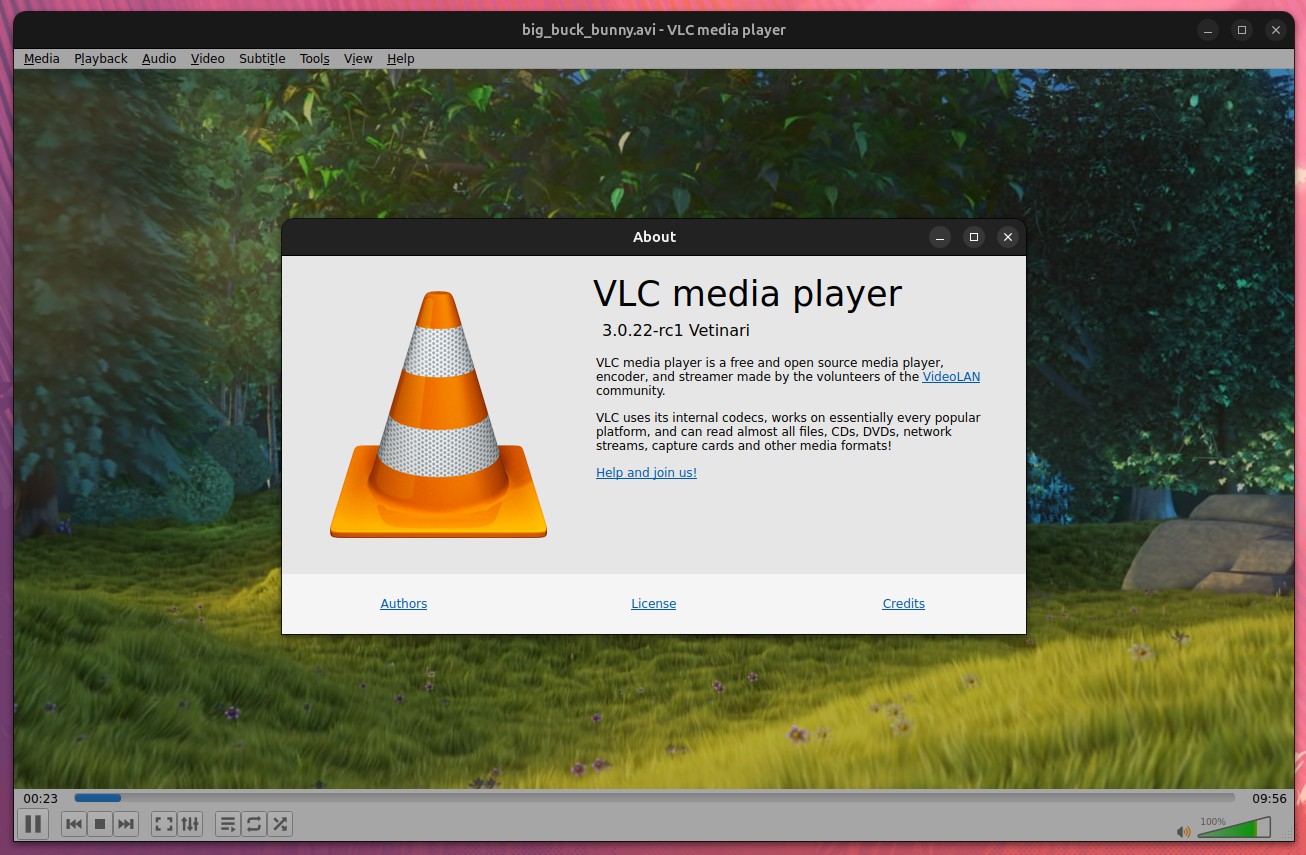
Task: Toggle total time label 09:56
Action: click(1269, 798)
